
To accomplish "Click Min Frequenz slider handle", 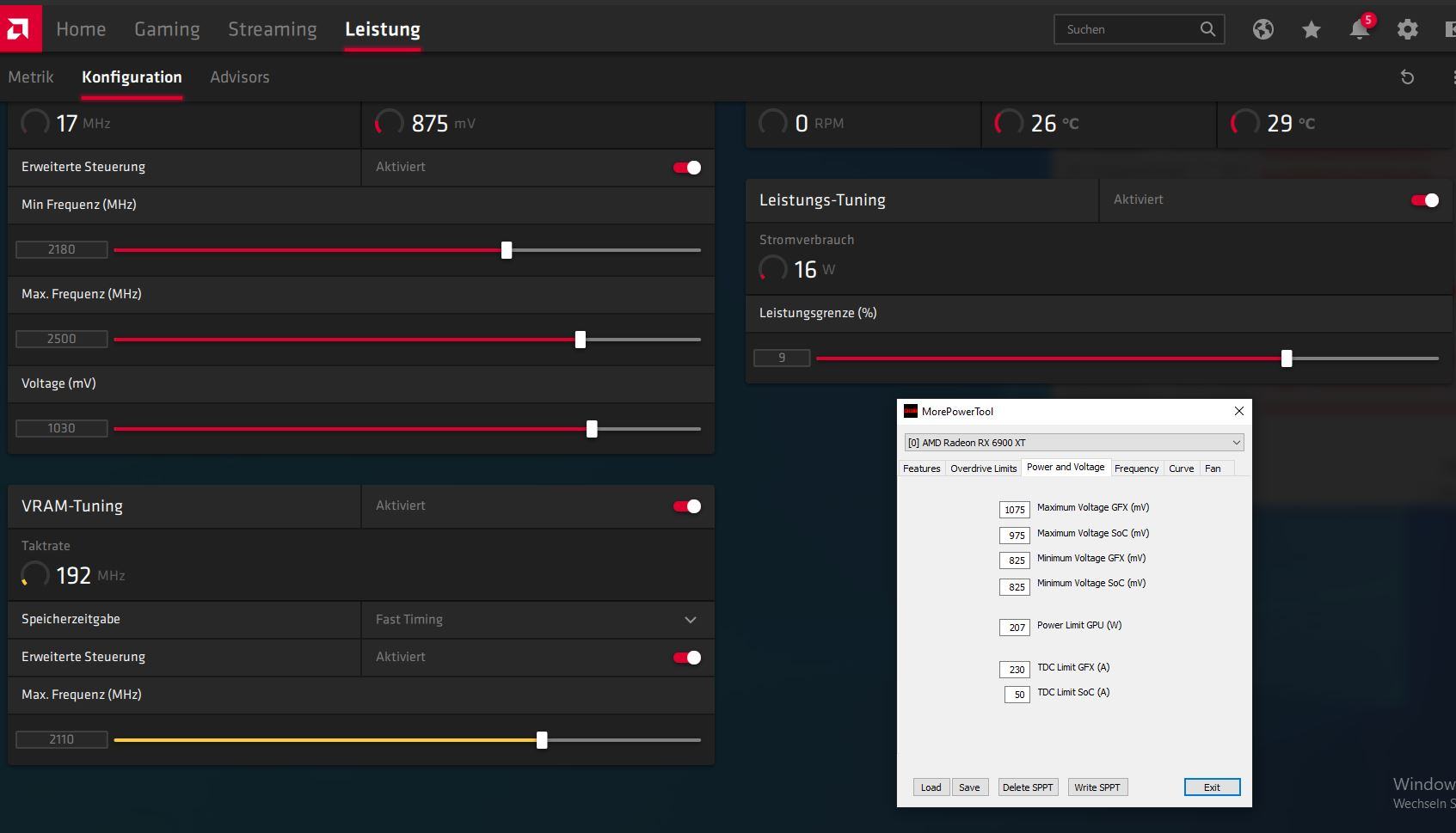I will 507,250.
